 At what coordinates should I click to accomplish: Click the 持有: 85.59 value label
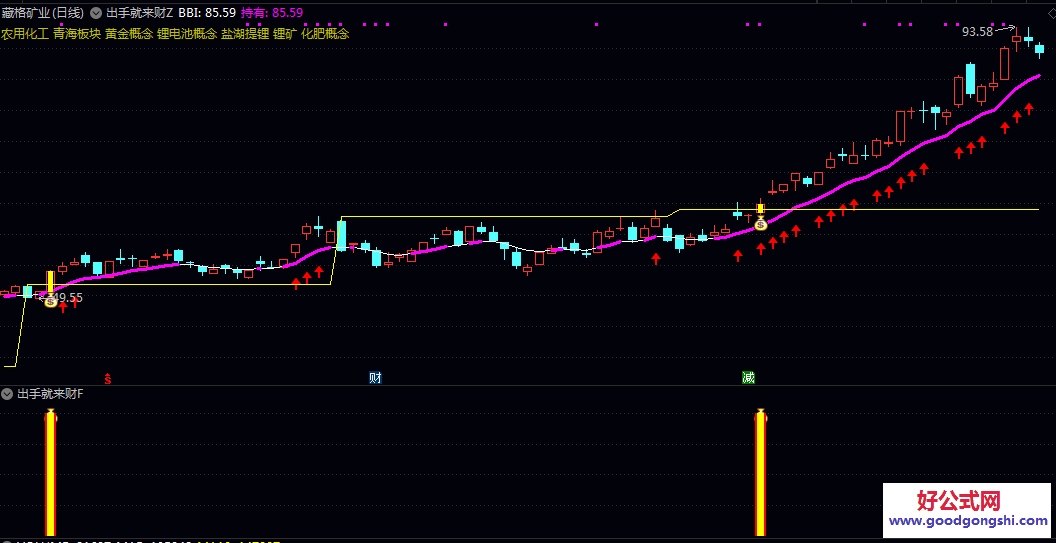coord(271,13)
